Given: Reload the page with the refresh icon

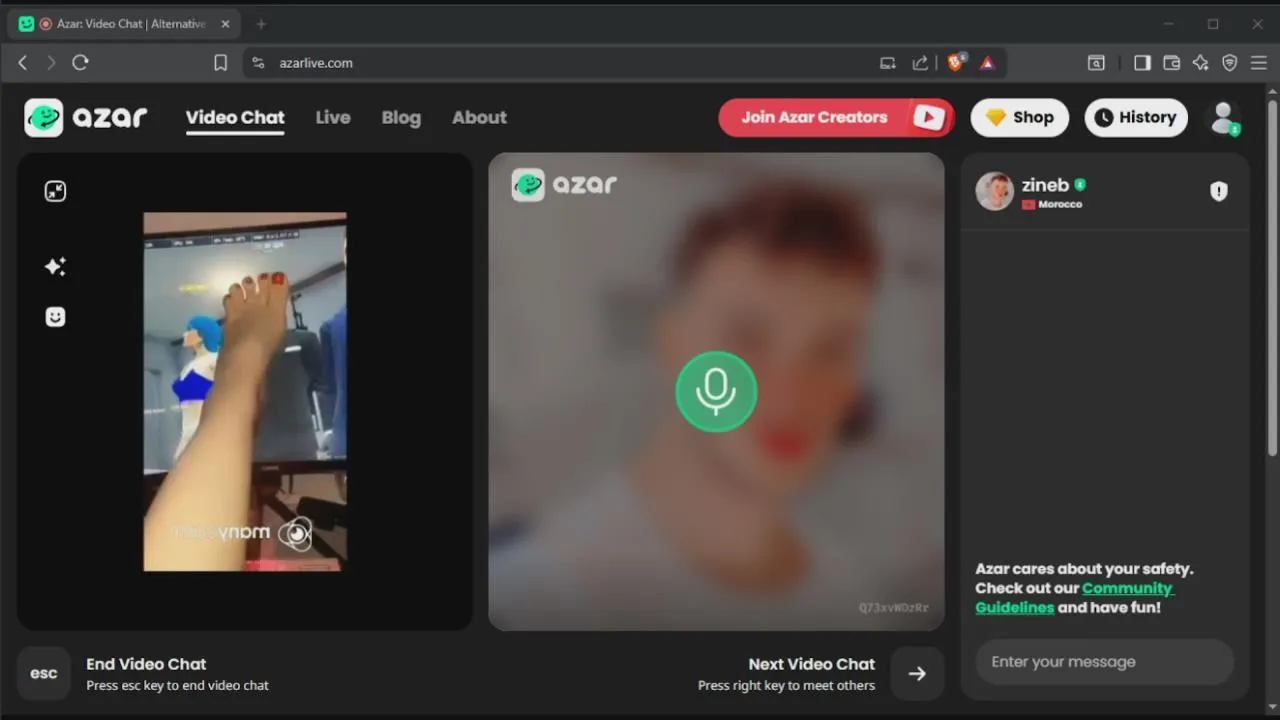Looking at the screenshot, I should pyautogui.click(x=81, y=62).
